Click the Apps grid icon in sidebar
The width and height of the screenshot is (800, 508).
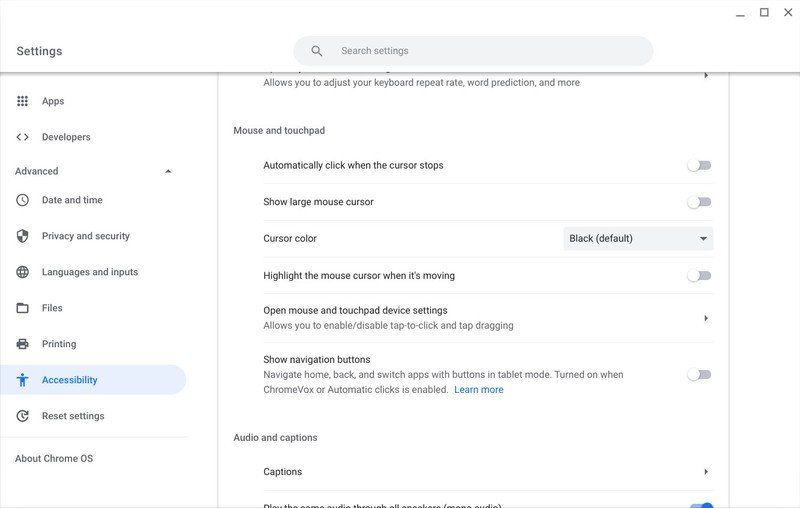(22, 101)
